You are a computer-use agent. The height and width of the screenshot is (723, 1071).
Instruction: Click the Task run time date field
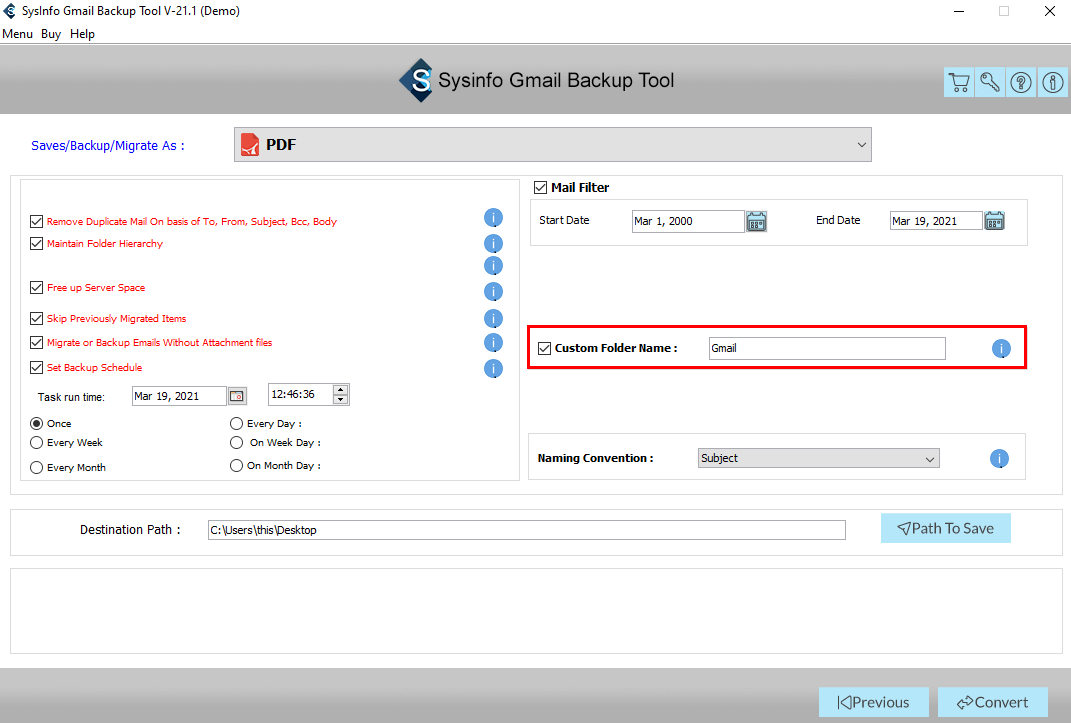pyautogui.click(x=179, y=396)
